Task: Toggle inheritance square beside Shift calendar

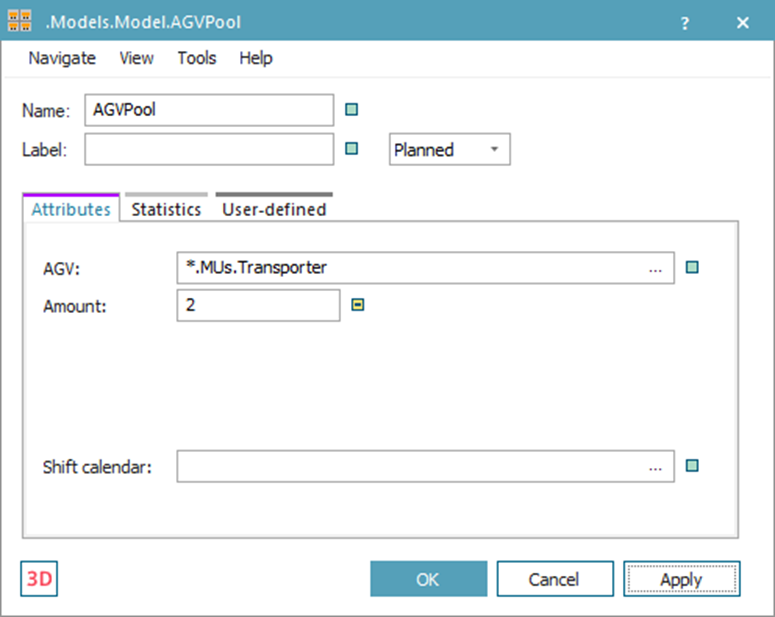Action: (691, 465)
